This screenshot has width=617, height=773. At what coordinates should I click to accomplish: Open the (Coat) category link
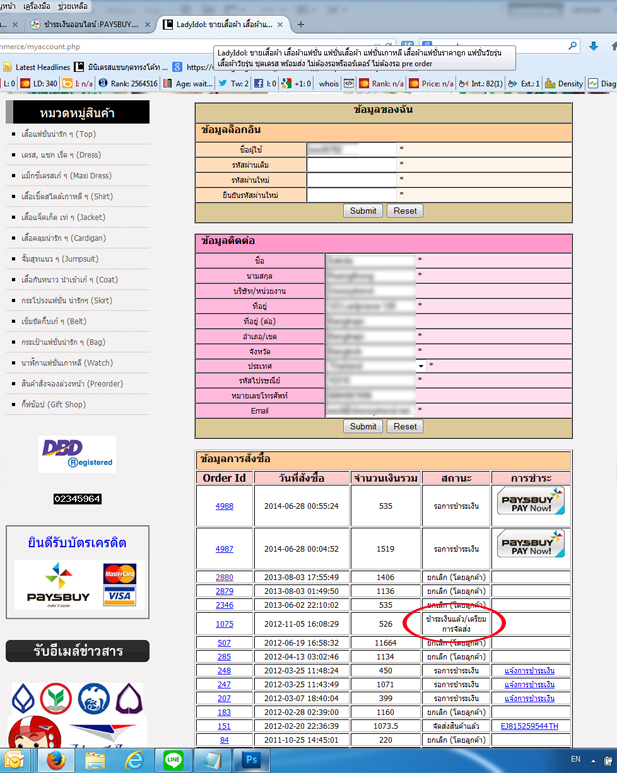click(x=69, y=280)
